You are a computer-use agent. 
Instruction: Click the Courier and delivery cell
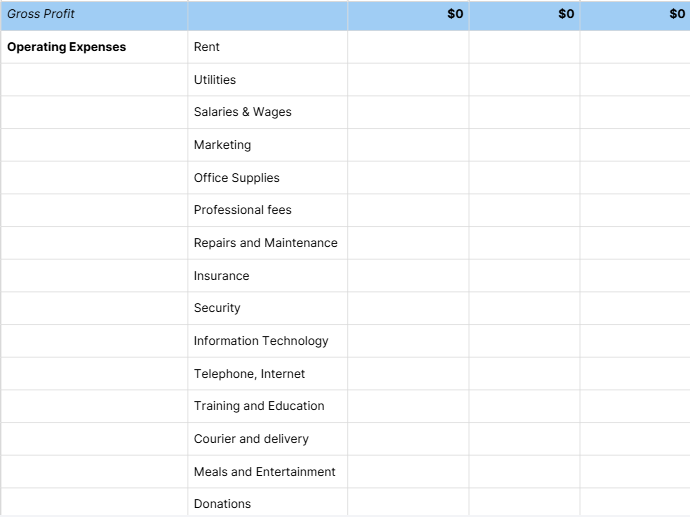[268, 439]
